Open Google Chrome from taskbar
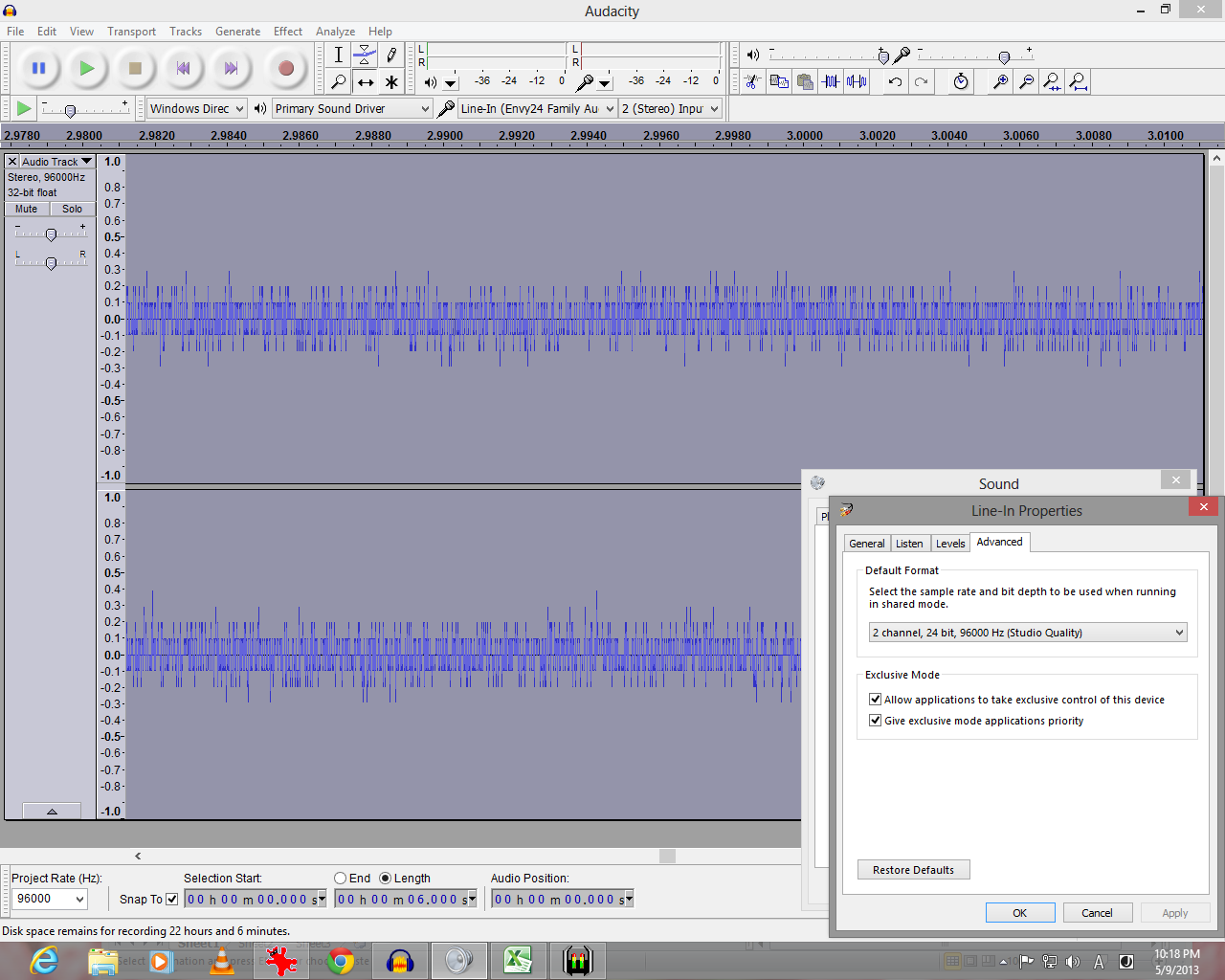This screenshot has height=980, width=1225. (341, 961)
